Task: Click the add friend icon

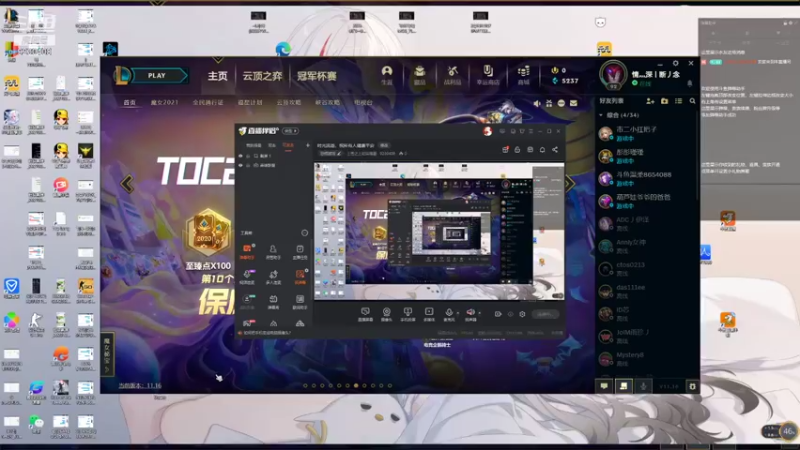Action: tap(650, 101)
